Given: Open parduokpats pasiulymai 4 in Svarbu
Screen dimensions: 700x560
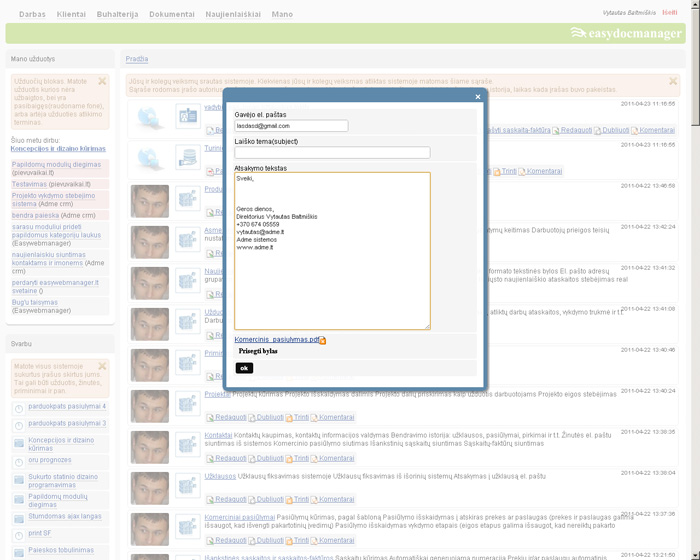Looking at the screenshot, I should click(67, 406).
